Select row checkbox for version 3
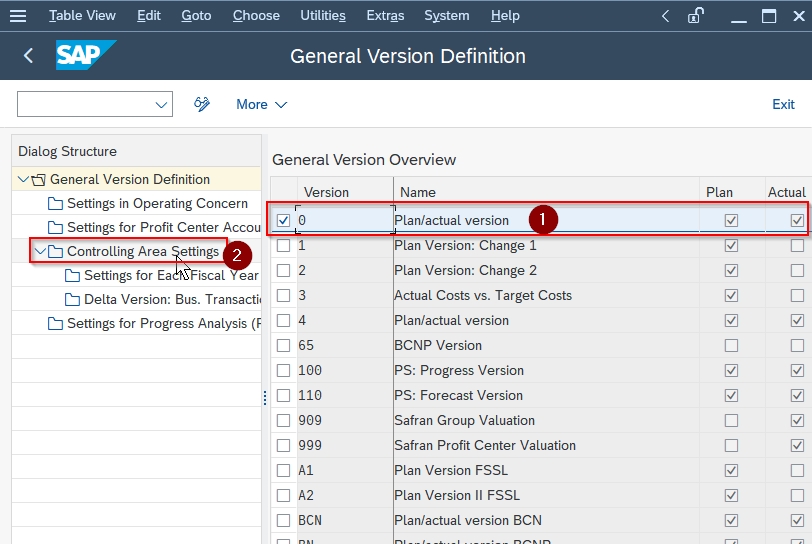Screen dimensions: 812x544 click(x=283, y=295)
